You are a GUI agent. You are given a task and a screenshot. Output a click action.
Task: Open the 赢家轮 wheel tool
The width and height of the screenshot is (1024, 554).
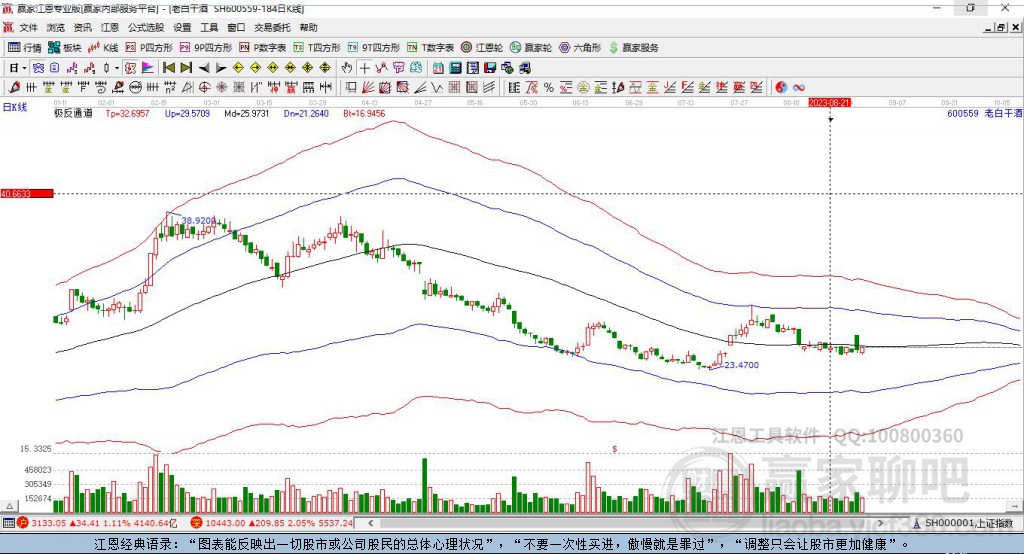pos(531,48)
